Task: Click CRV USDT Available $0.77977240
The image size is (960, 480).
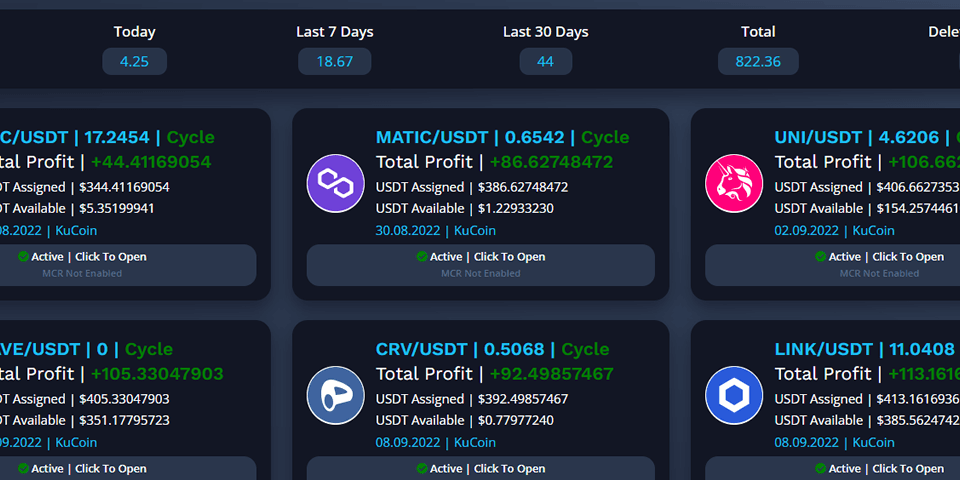Action: coord(465,421)
